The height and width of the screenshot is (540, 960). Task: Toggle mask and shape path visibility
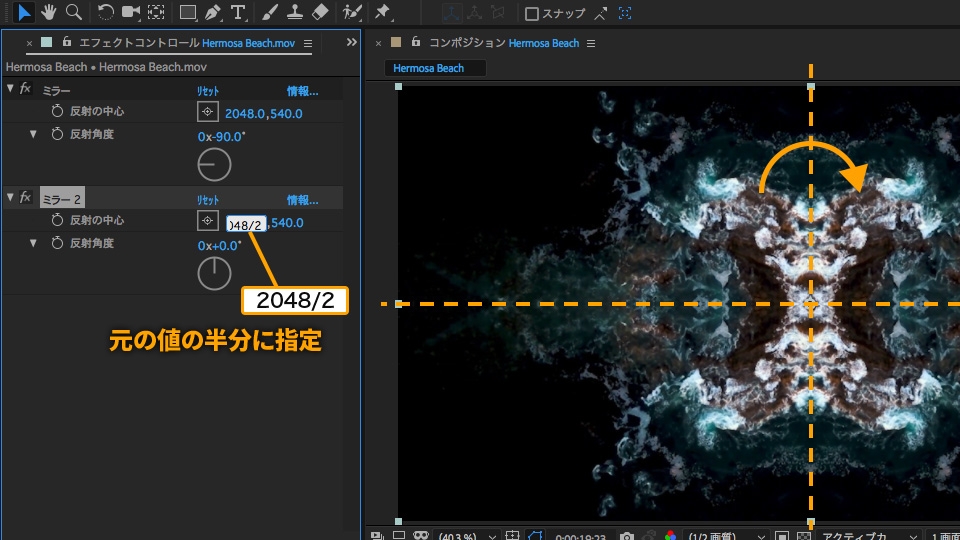point(536,536)
